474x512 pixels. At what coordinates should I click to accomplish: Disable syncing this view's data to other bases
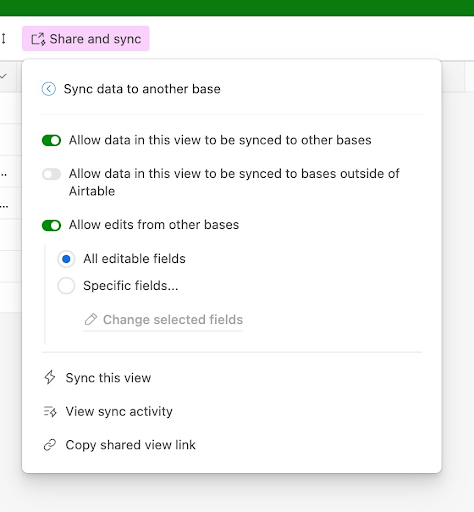click(51, 140)
